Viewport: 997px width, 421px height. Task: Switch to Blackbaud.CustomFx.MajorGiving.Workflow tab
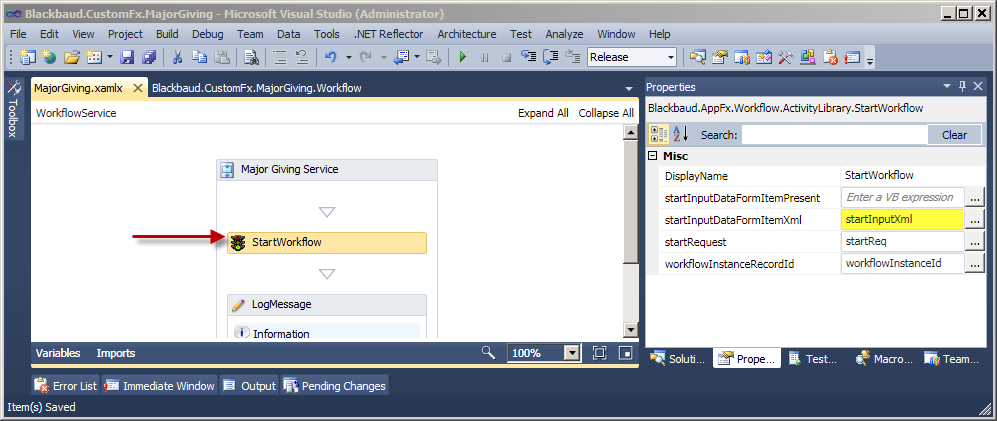256,88
